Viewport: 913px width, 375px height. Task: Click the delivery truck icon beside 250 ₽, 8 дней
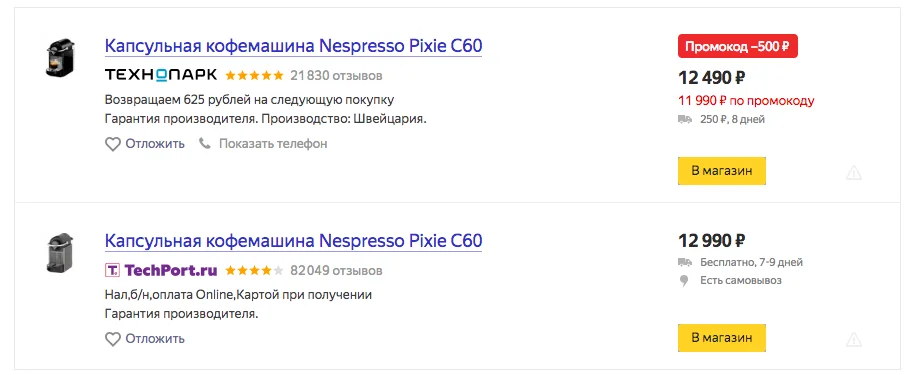[x=685, y=119]
